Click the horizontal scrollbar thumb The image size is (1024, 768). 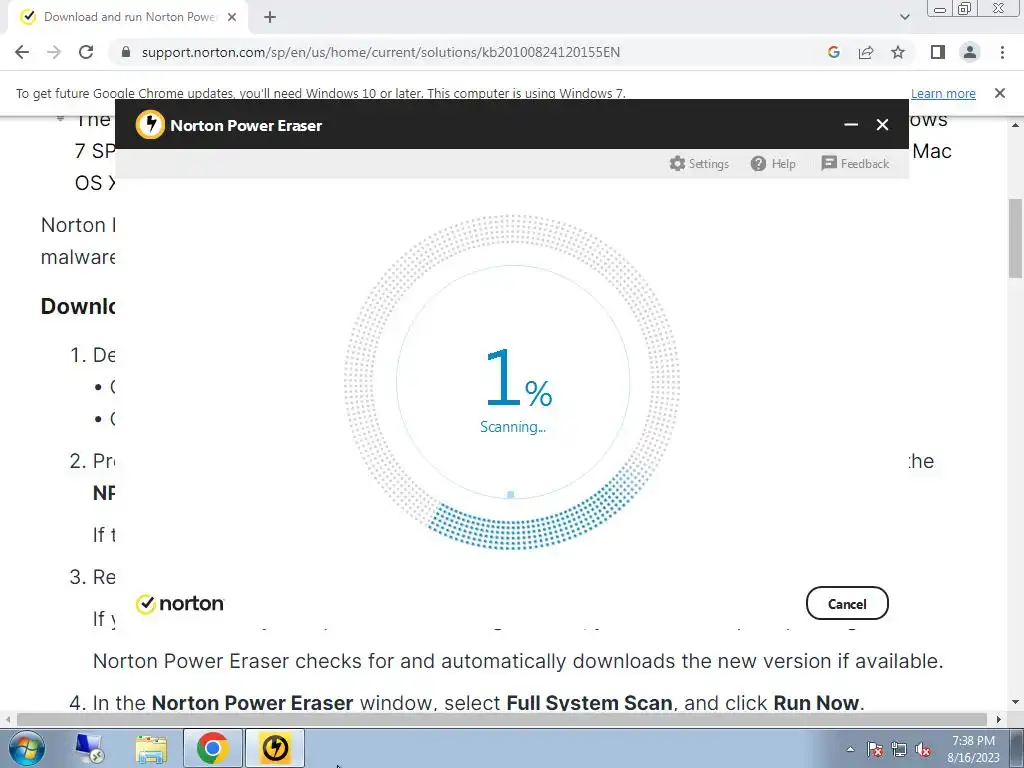tap(502, 719)
